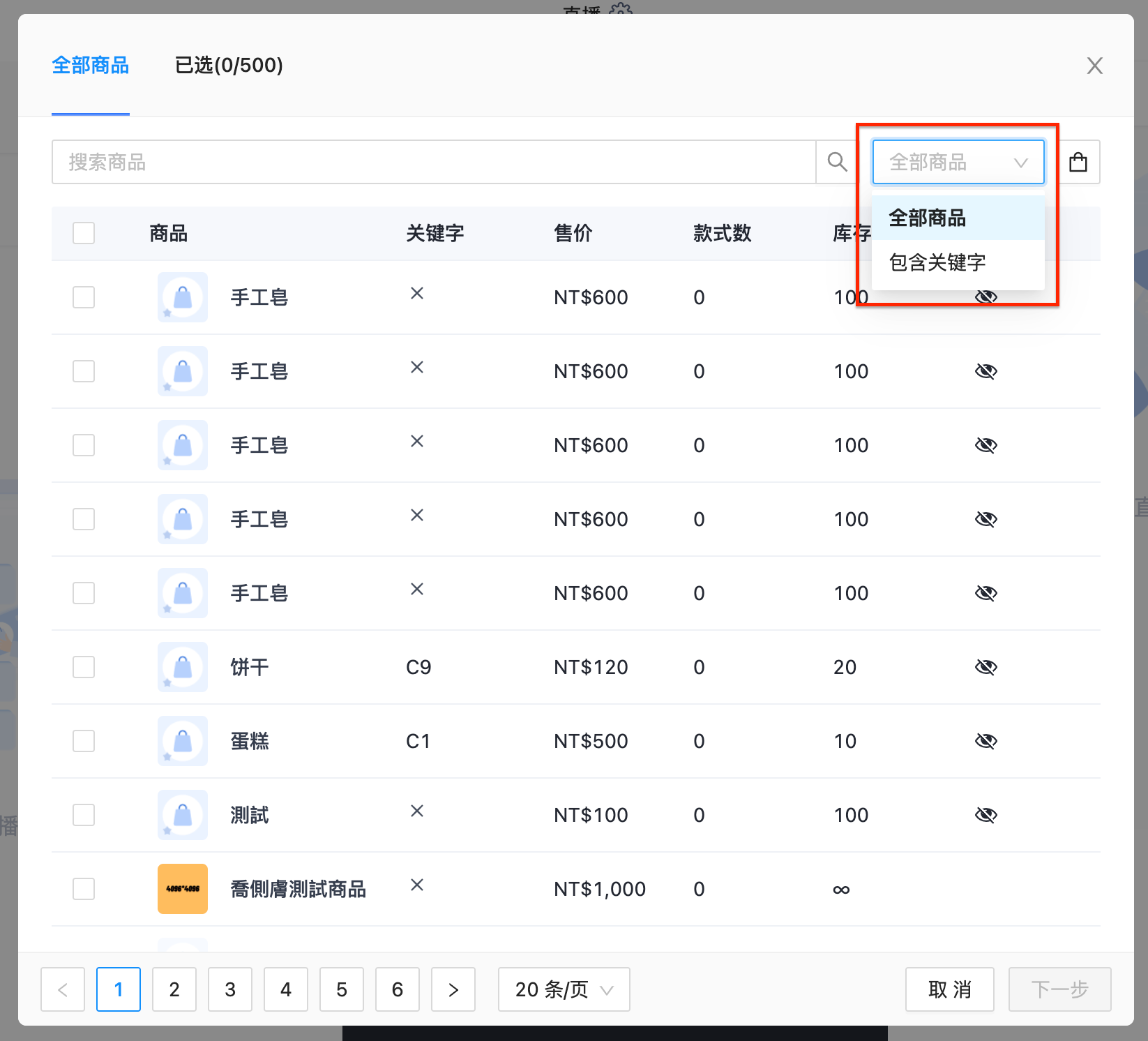Click the 取消 button
1148x1041 pixels.
click(949, 989)
